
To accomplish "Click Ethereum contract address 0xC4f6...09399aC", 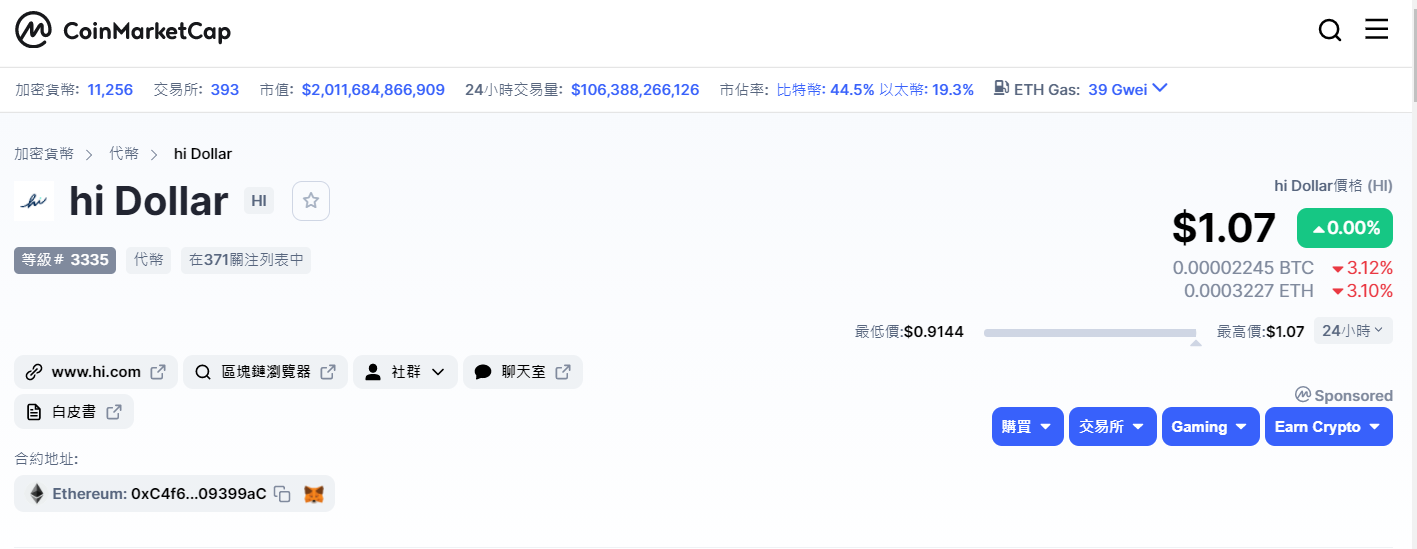I will 199,494.
